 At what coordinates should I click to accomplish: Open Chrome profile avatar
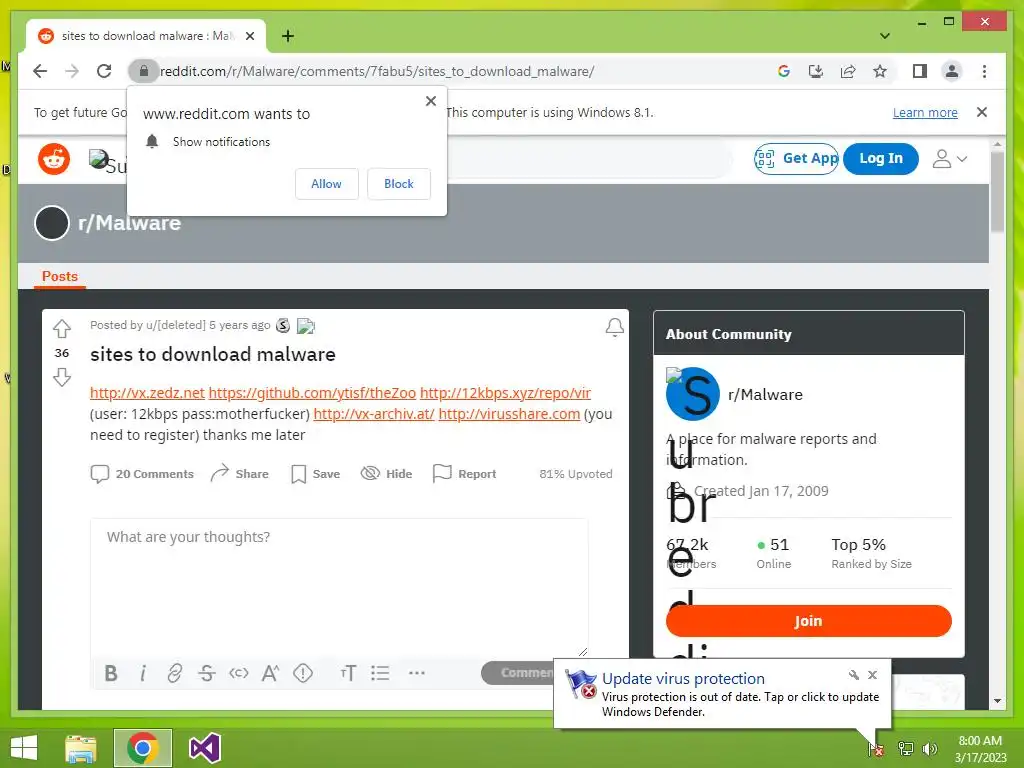(952, 71)
